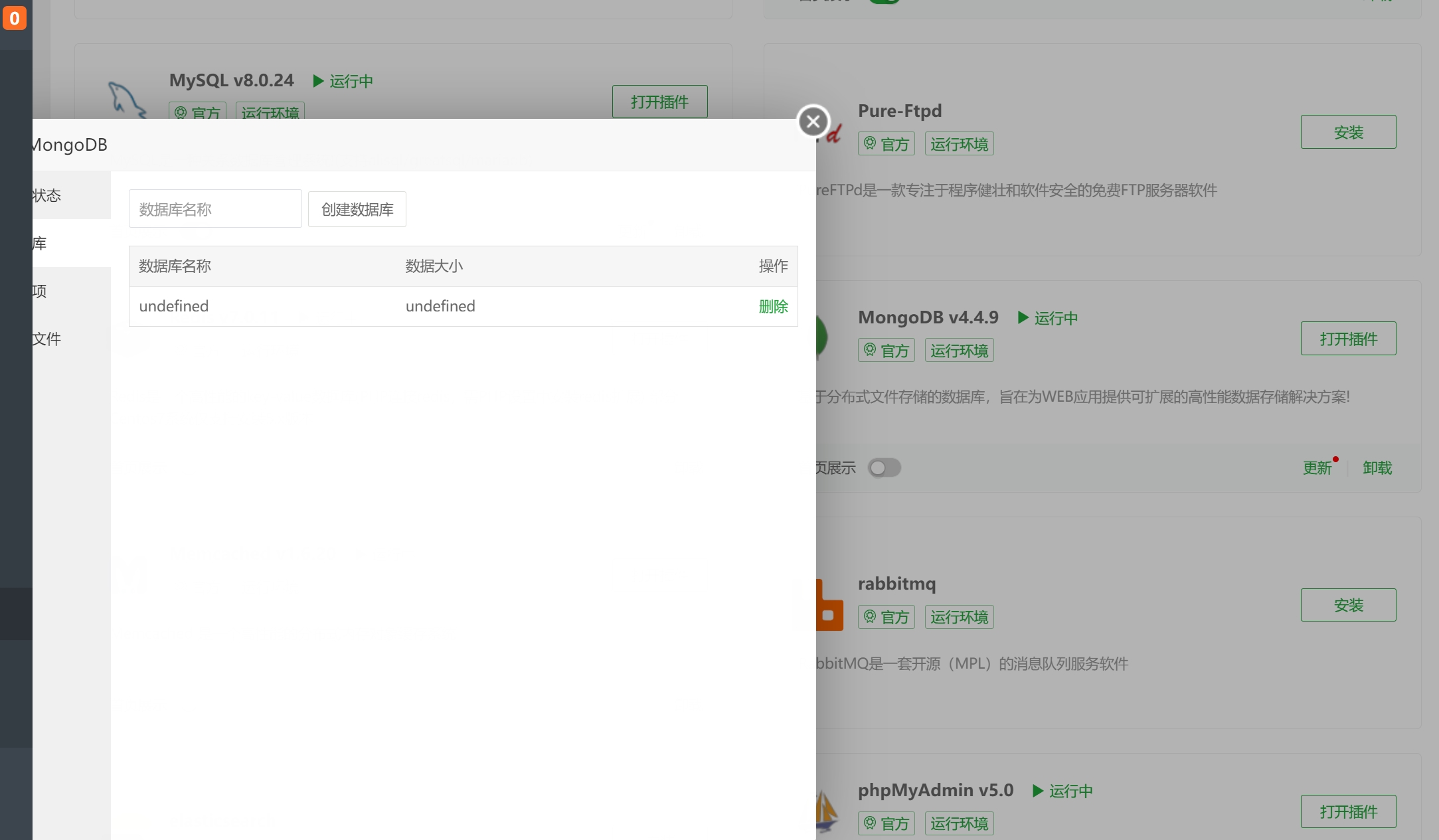Click the MySQL dolphin logo icon
Screen dimensions: 1439x840
pyautogui.click(x=126, y=100)
